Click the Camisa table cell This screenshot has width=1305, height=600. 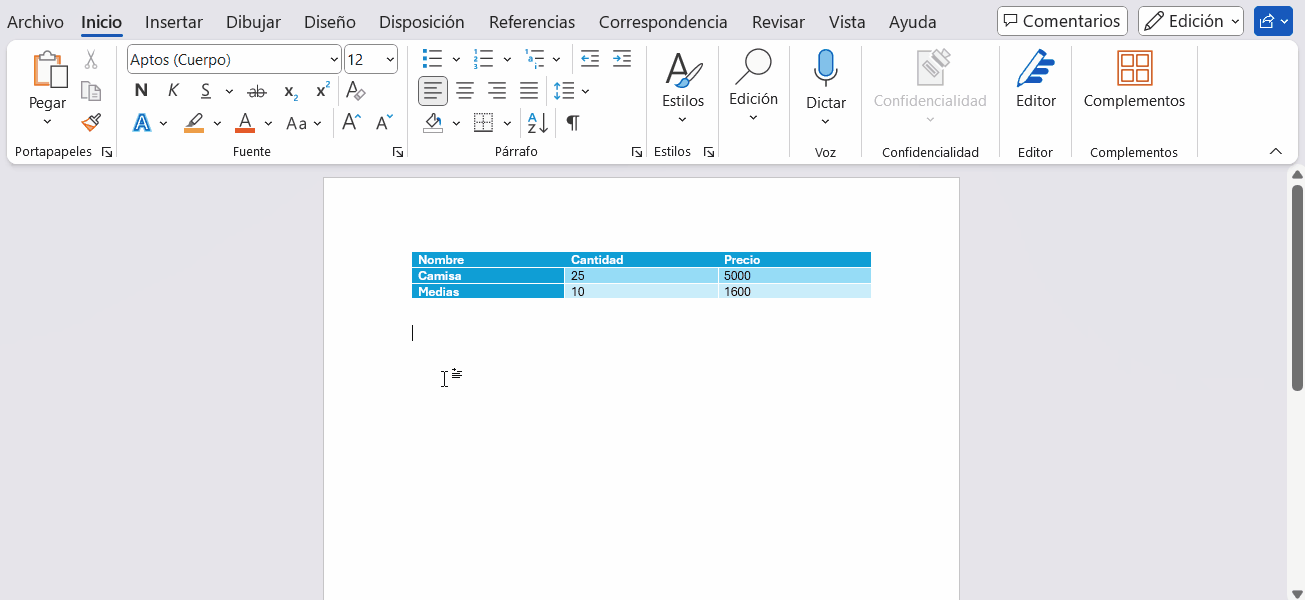pyautogui.click(x=488, y=275)
